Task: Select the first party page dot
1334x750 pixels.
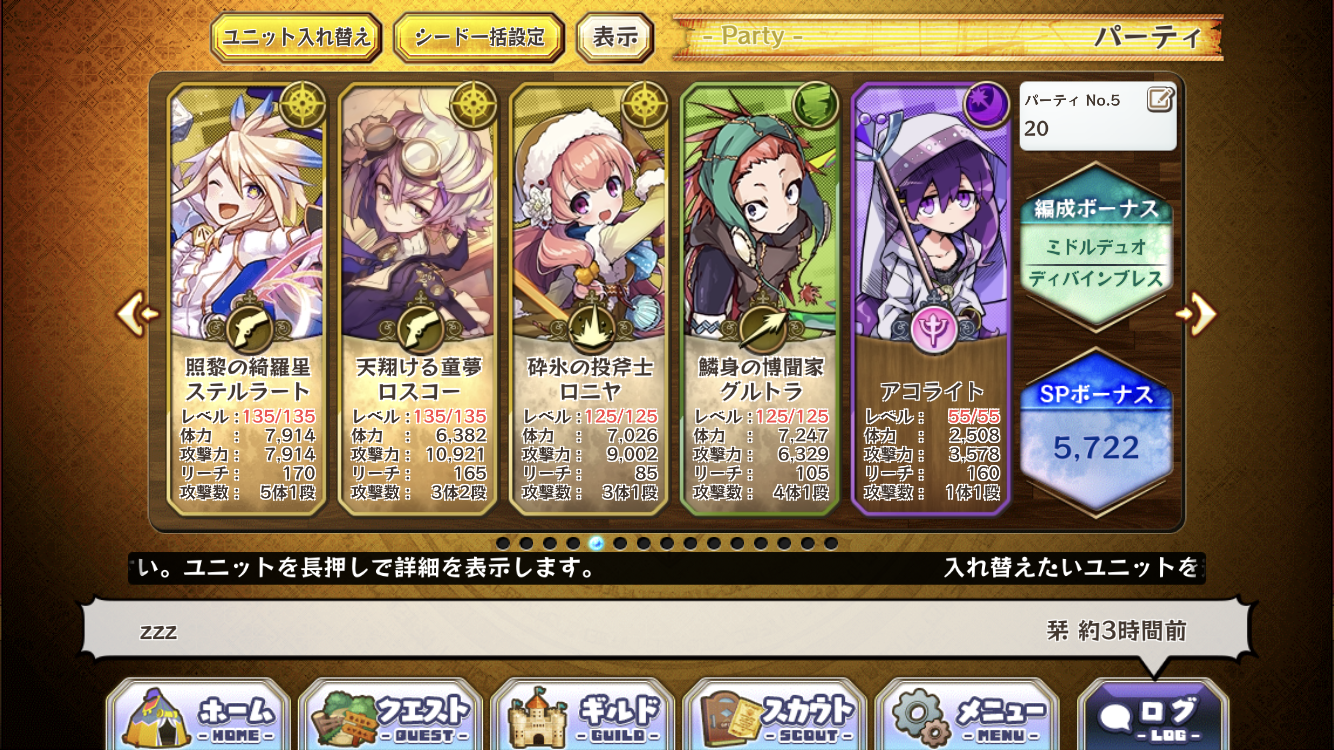Action: (503, 543)
